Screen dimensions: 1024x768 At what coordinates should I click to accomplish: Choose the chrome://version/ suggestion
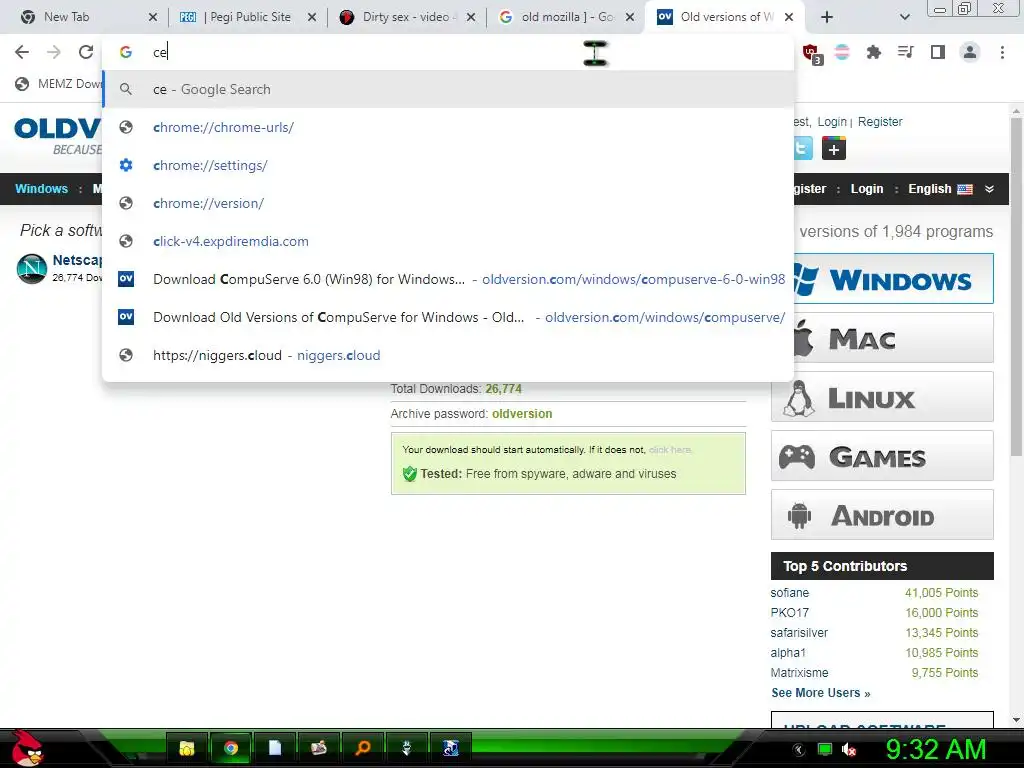pyautogui.click(x=448, y=203)
